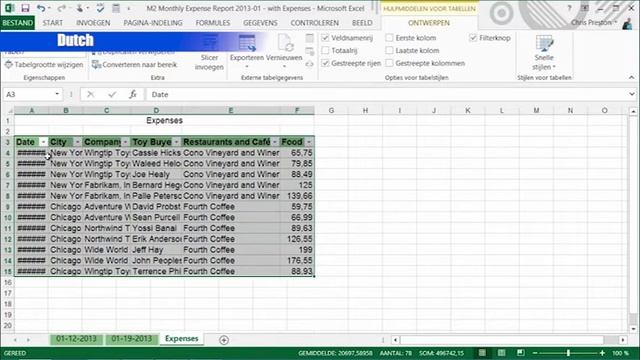This screenshot has height=360, width=640.
Task: Open the Name Box dropdown arrow
Action: click(57, 94)
